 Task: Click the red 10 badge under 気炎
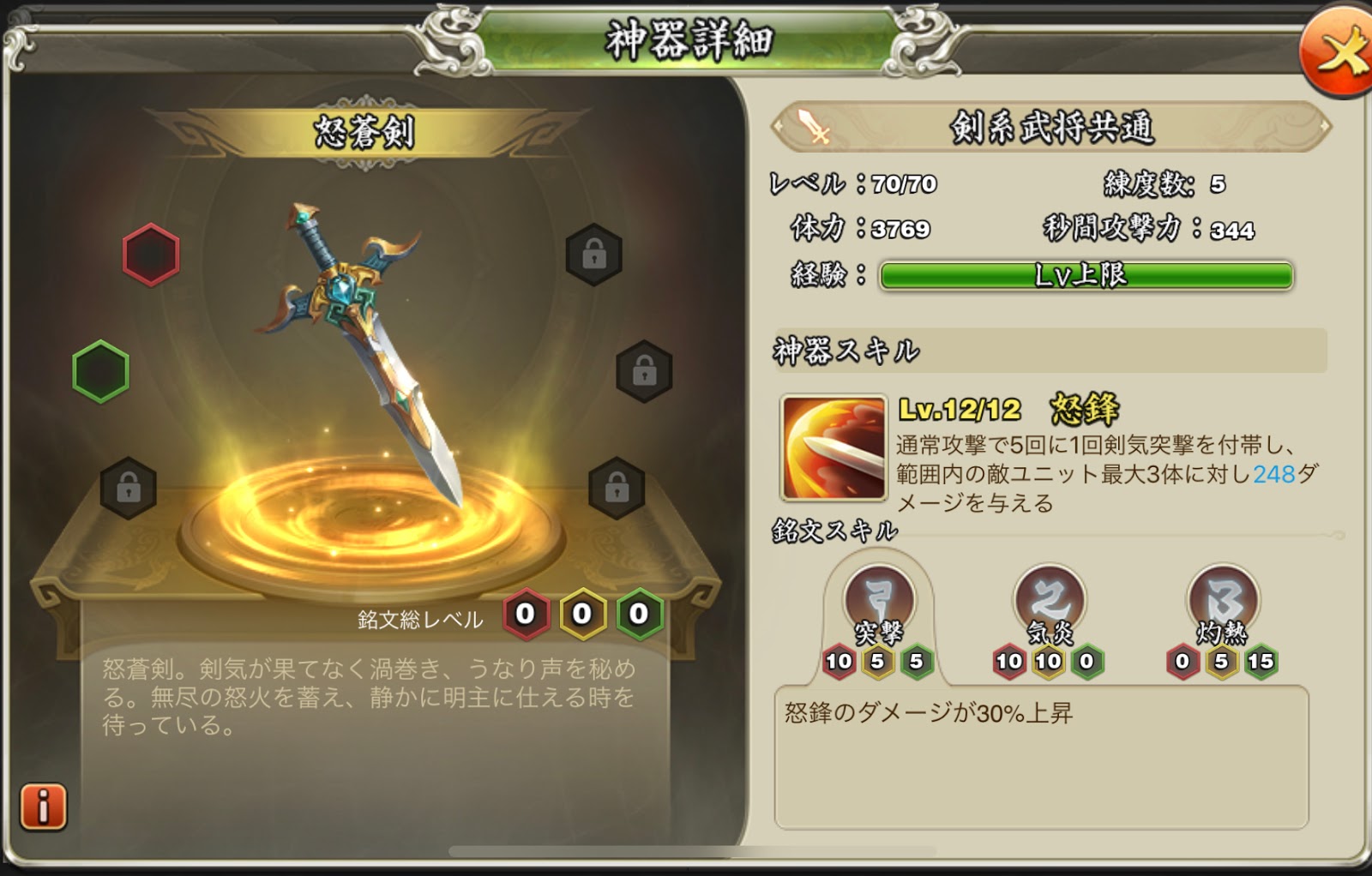(x=1009, y=662)
